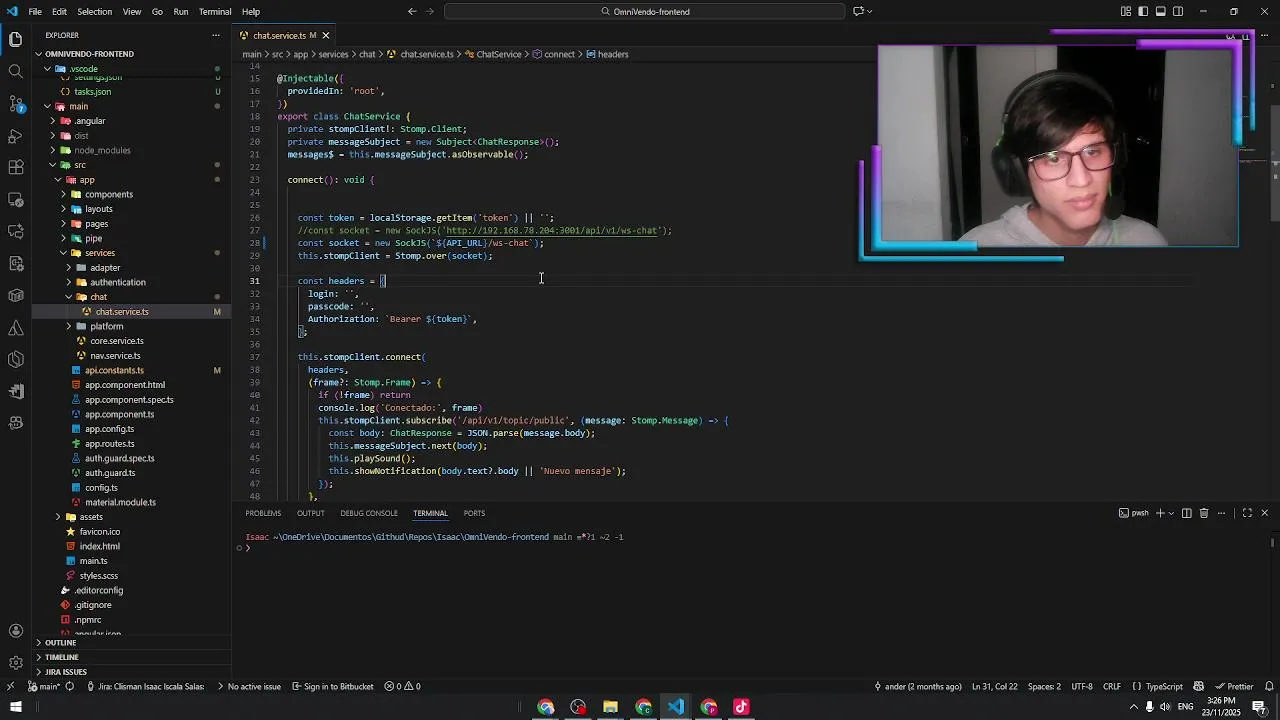This screenshot has width=1280, height=720.
Task: Open the Help menu
Action: (x=251, y=11)
